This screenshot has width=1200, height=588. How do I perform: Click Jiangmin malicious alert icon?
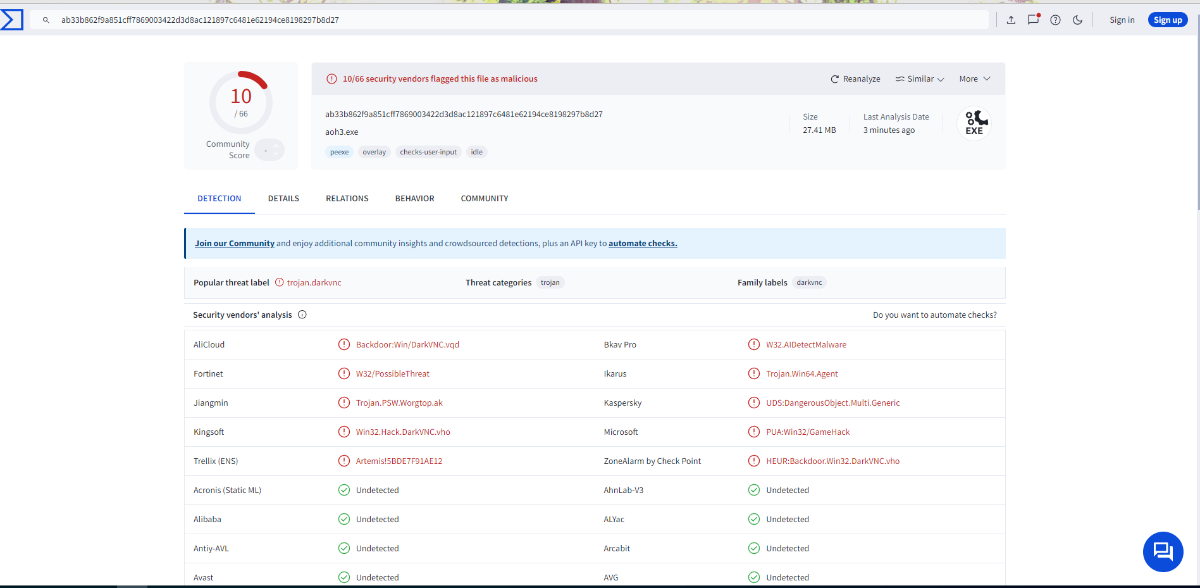pyautogui.click(x=344, y=403)
